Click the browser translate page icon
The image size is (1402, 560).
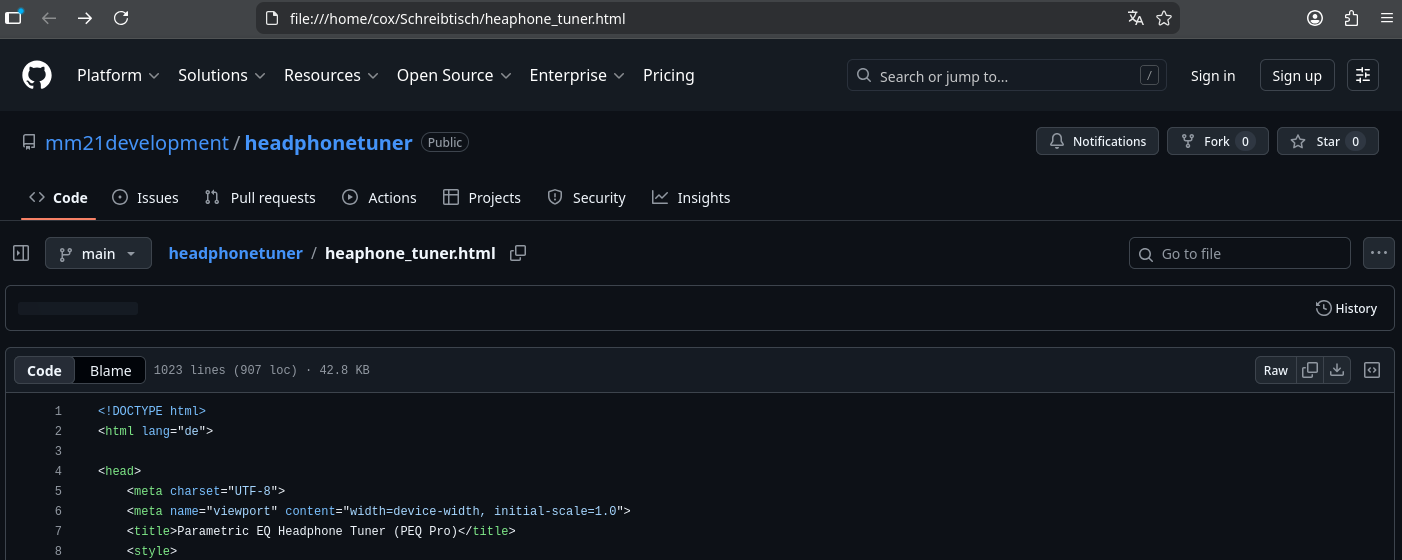pyautogui.click(x=1135, y=18)
